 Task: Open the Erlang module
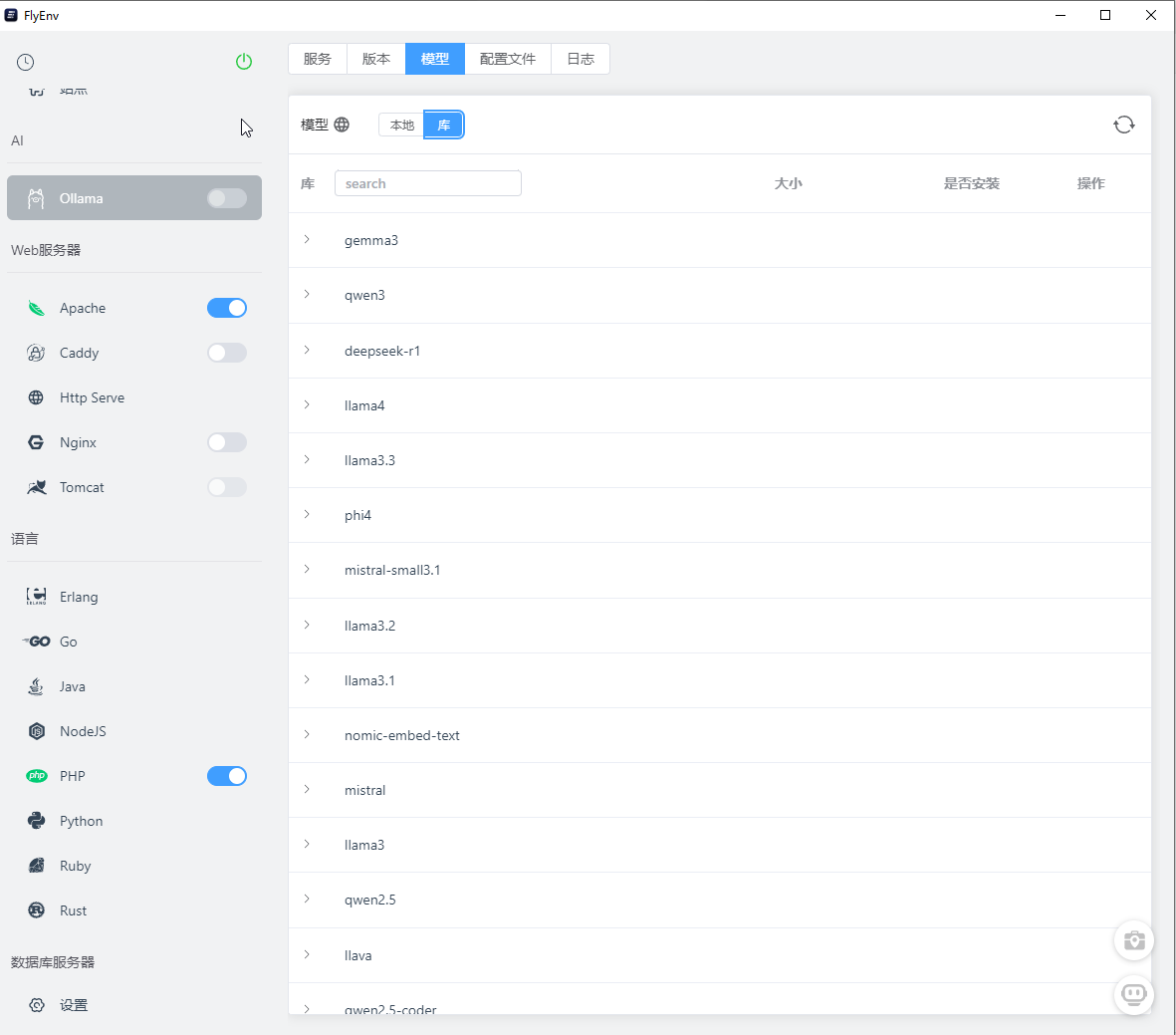click(134, 597)
